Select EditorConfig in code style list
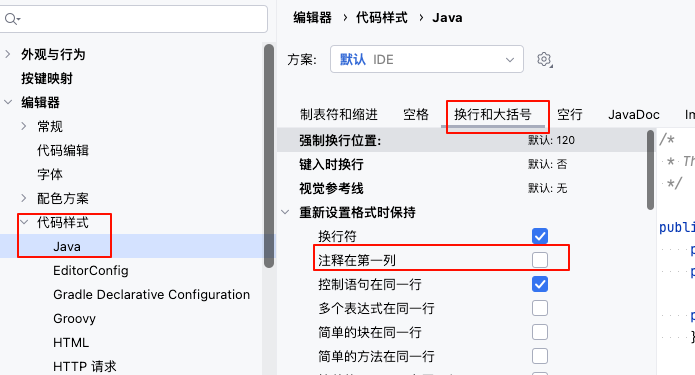This screenshot has width=695, height=375. click(90, 270)
